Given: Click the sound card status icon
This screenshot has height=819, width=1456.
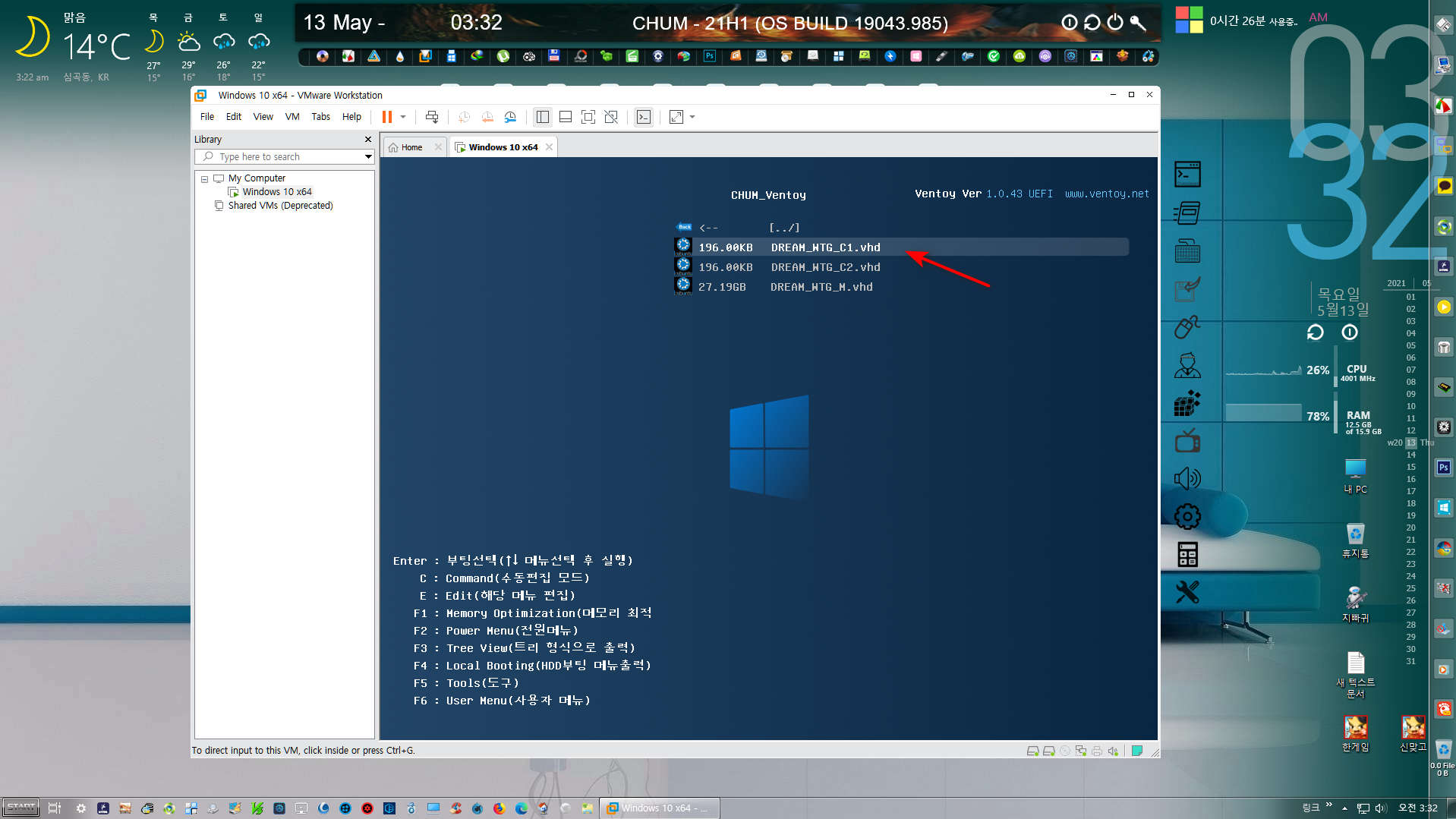Looking at the screenshot, I should (1112, 751).
